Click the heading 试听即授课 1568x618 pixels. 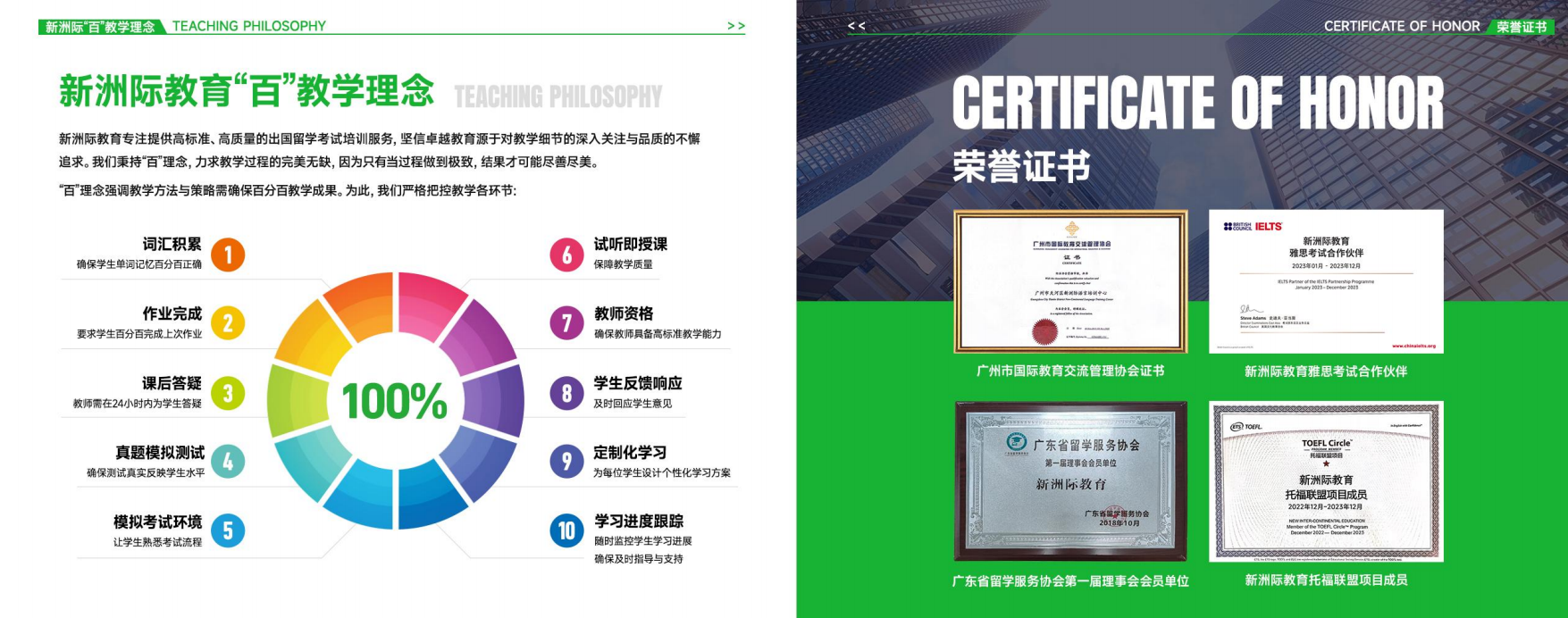[x=631, y=244]
